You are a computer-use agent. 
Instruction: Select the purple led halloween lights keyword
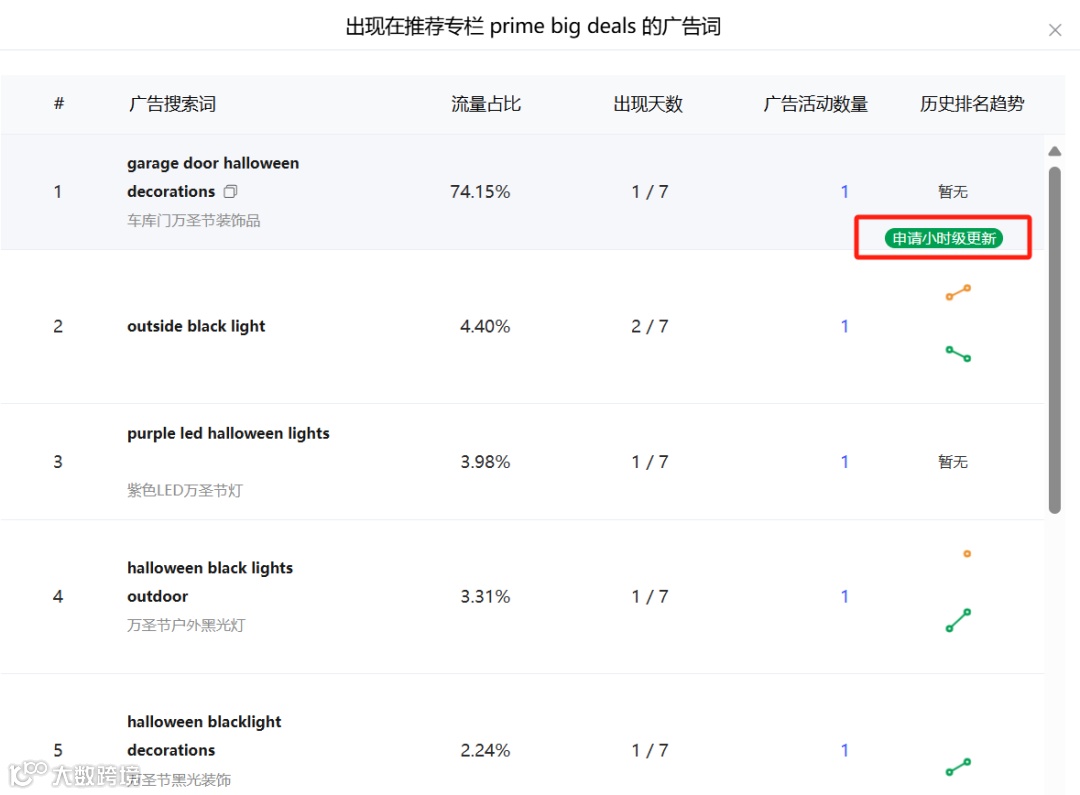coord(228,433)
